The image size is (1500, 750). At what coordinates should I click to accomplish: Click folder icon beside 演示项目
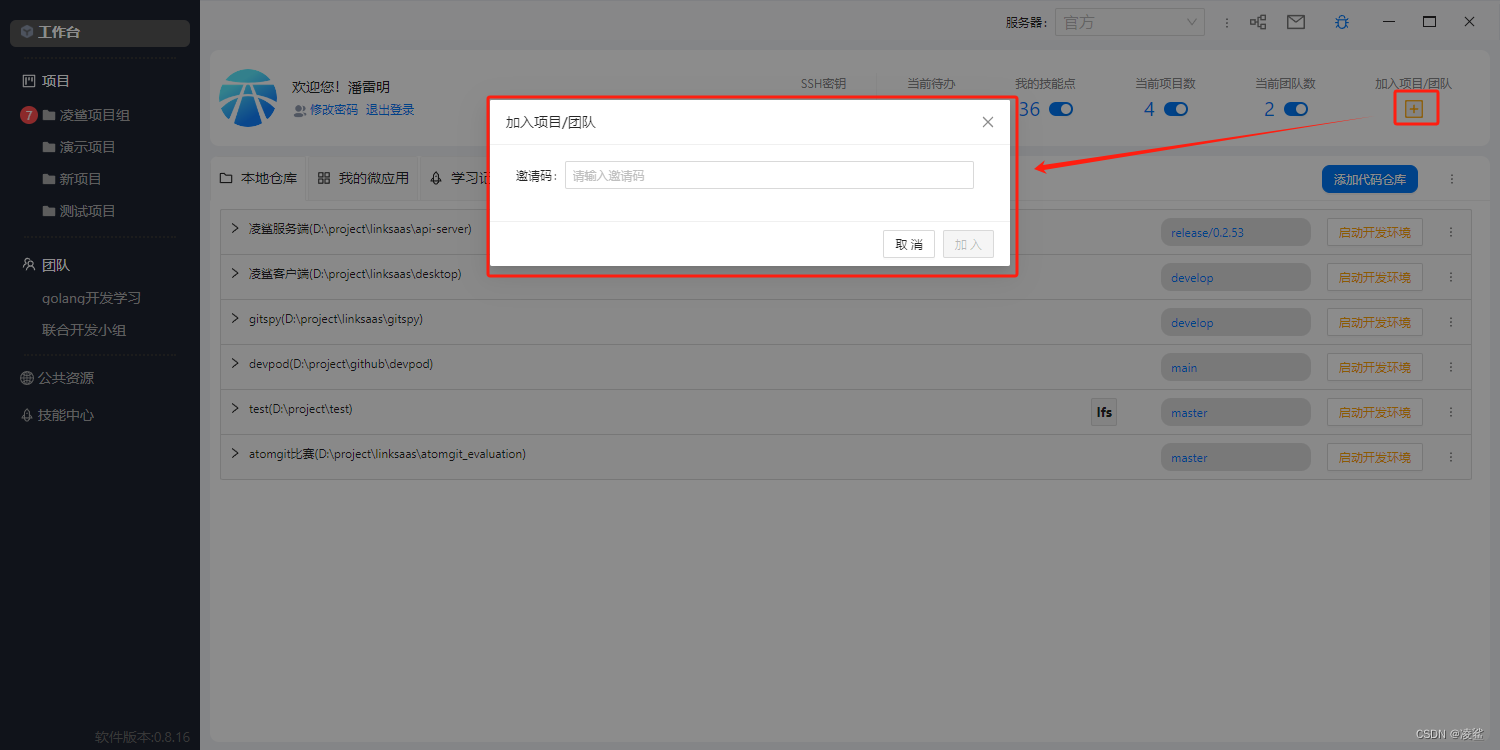pos(49,147)
